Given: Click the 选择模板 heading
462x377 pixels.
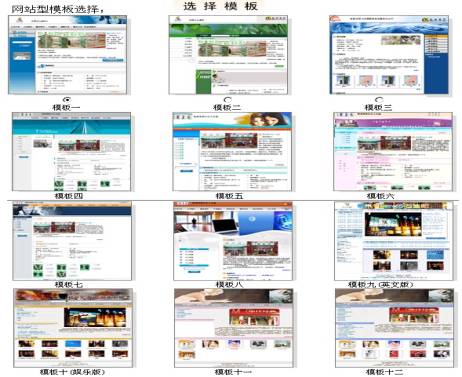Looking at the screenshot, I should 221,6.
